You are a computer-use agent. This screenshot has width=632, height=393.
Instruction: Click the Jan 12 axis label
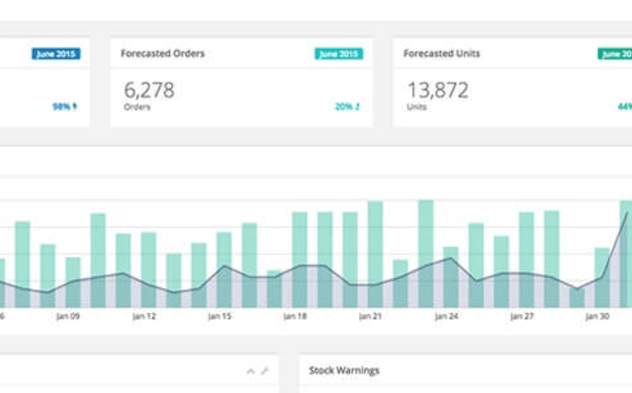tap(144, 316)
